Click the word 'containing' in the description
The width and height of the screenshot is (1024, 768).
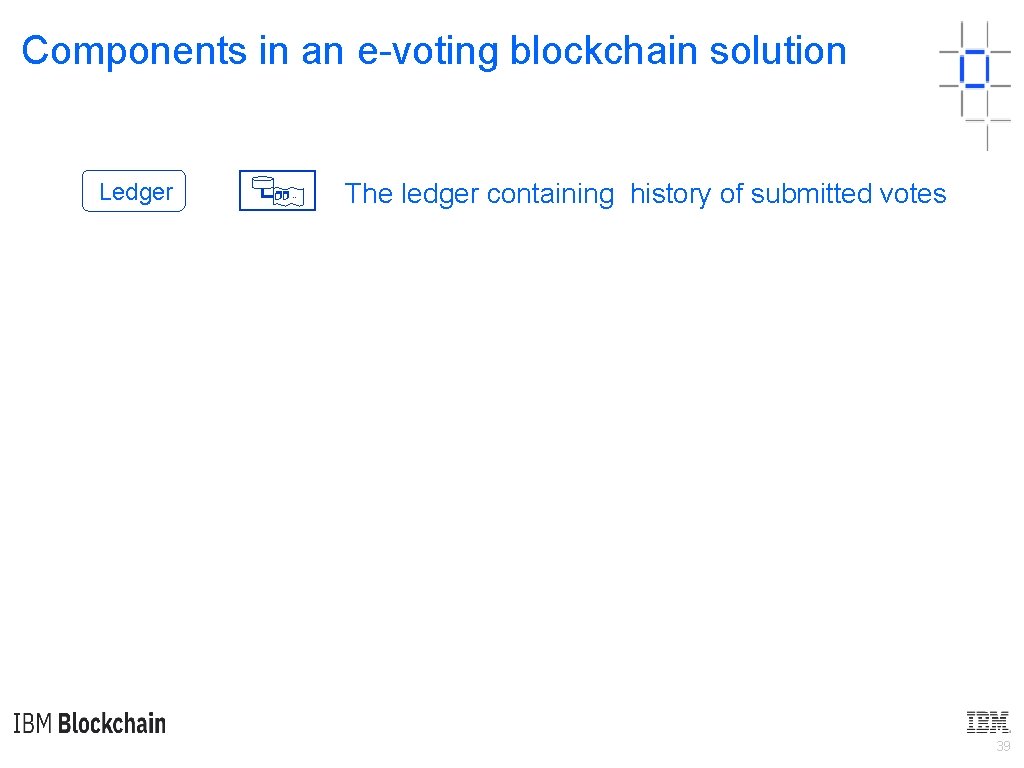(x=550, y=193)
